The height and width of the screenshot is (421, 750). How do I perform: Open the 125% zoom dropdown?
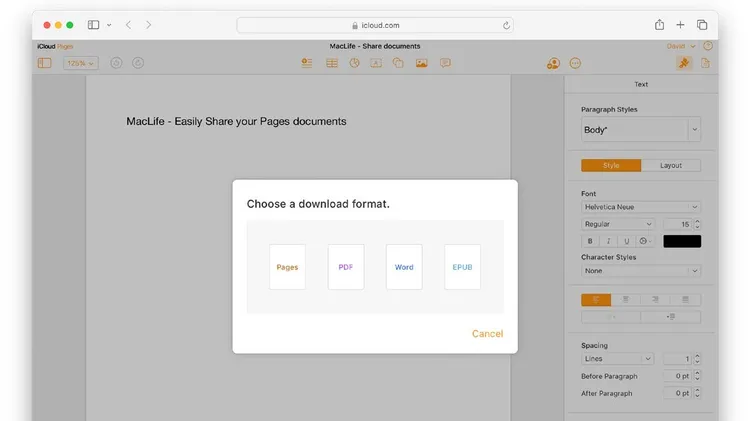81,63
